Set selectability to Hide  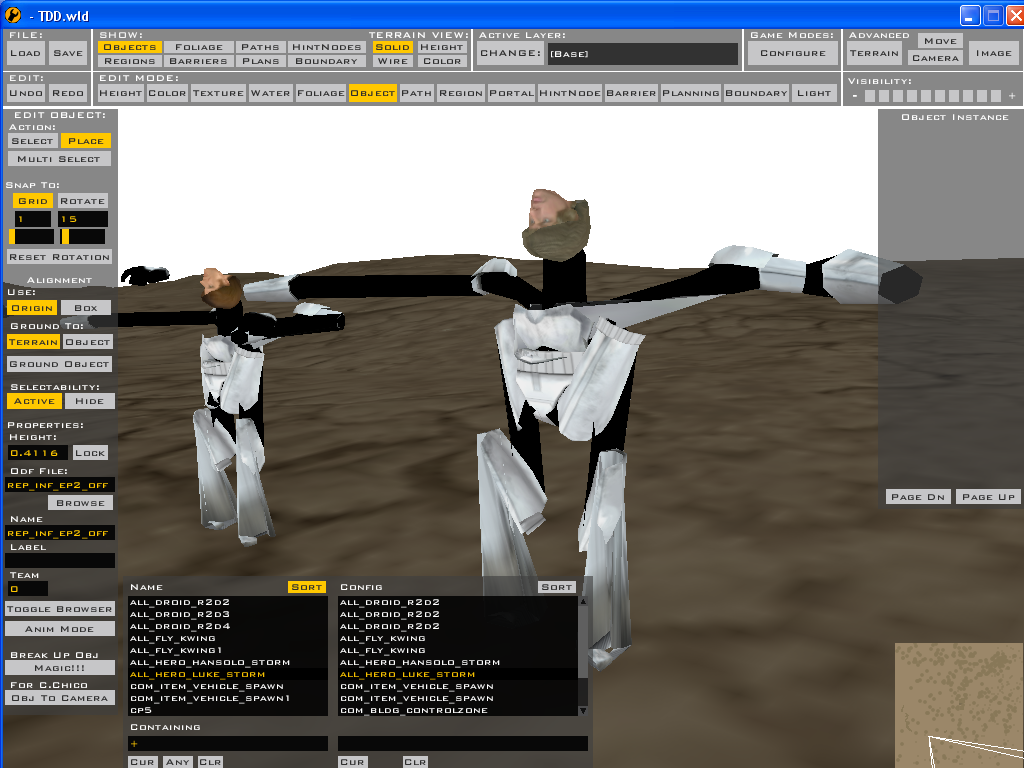(89, 401)
